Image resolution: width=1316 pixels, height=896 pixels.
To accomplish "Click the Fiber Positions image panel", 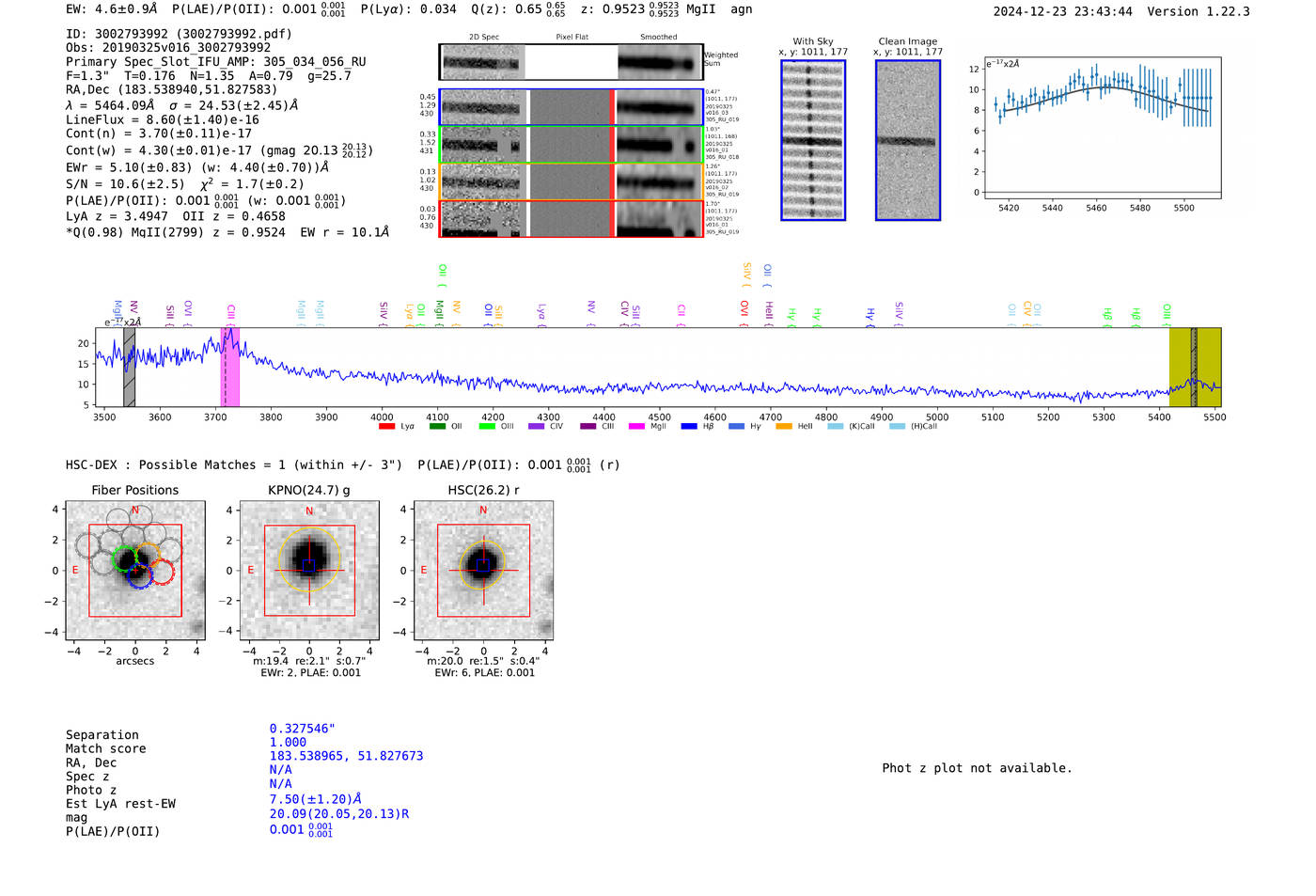I will (135, 571).
